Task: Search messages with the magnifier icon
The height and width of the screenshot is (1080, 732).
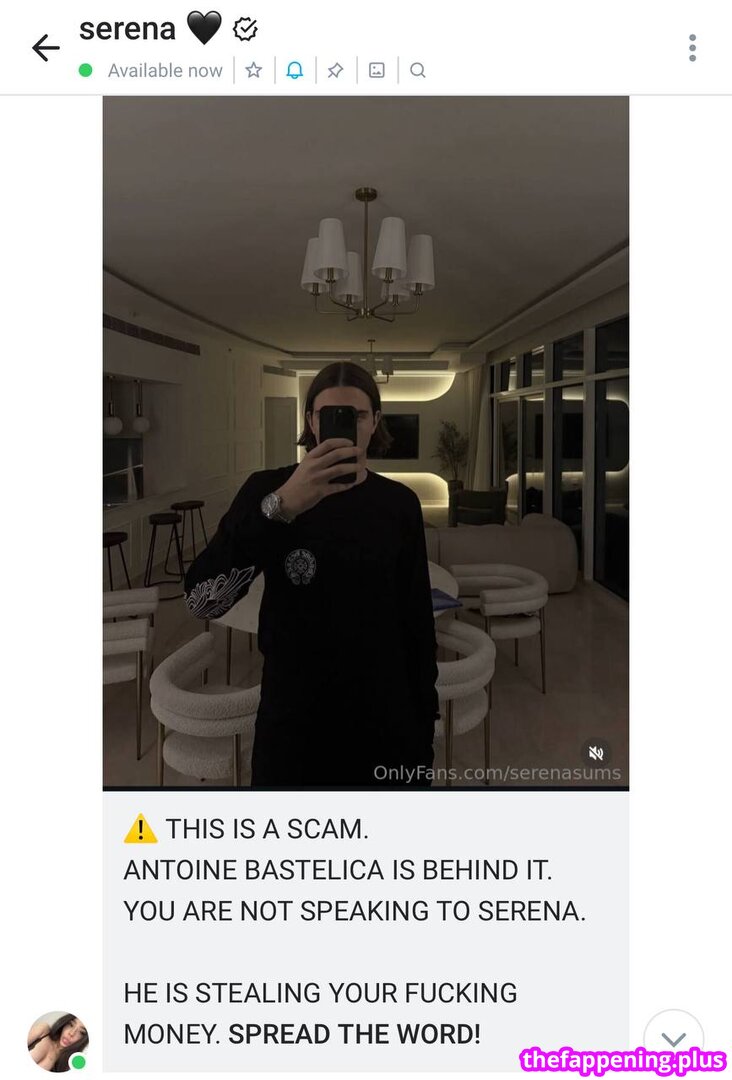Action: click(417, 70)
